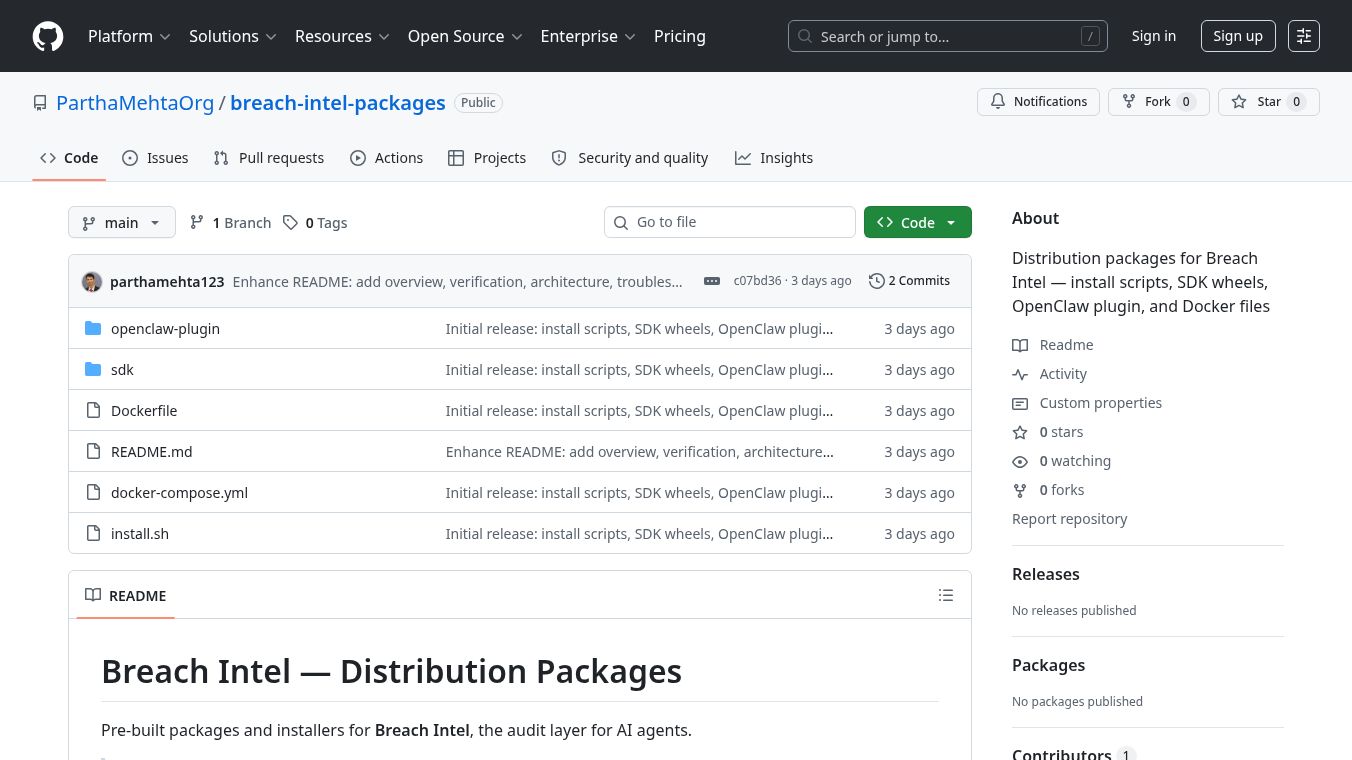Screen dimensions: 1352x760
Task: View the 2 Commits history
Action: 910,281
